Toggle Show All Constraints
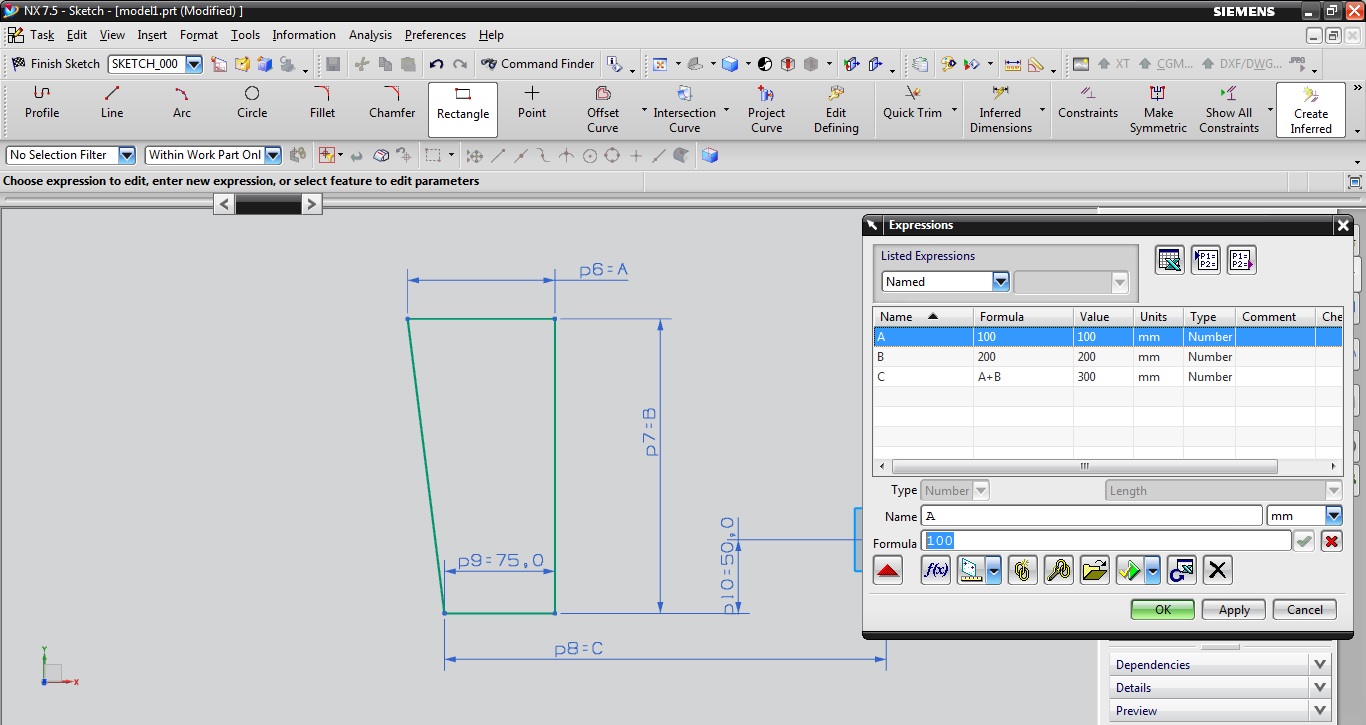 tap(1228, 102)
